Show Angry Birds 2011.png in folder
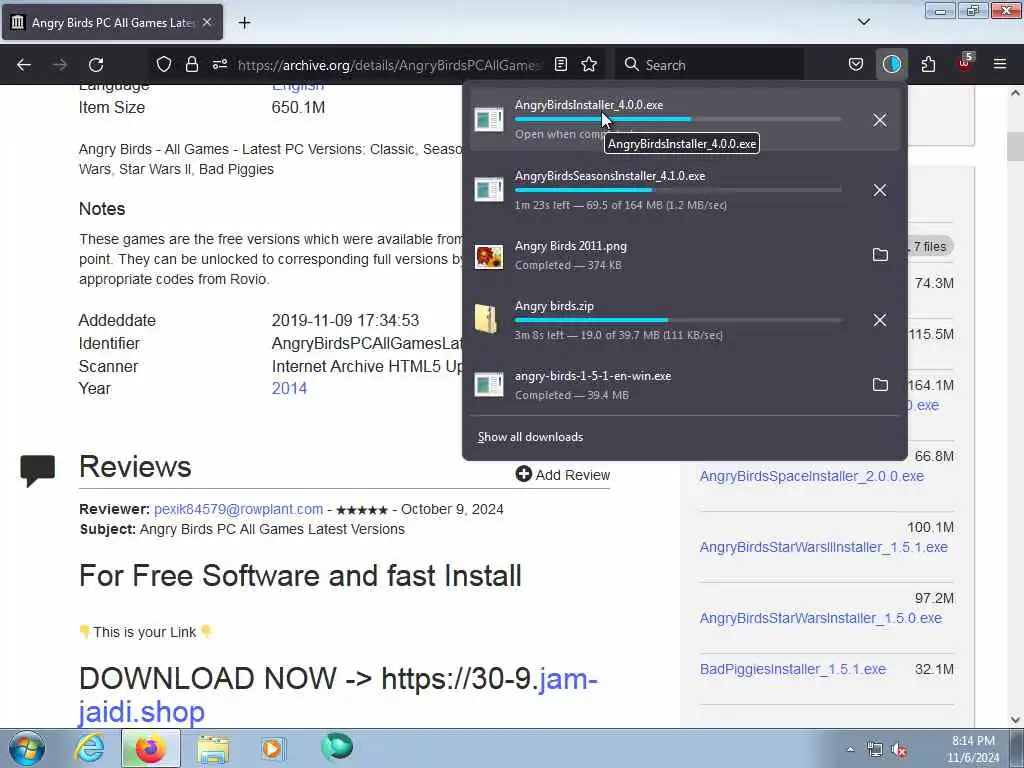Image resolution: width=1024 pixels, height=768 pixels. tap(880, 255)
